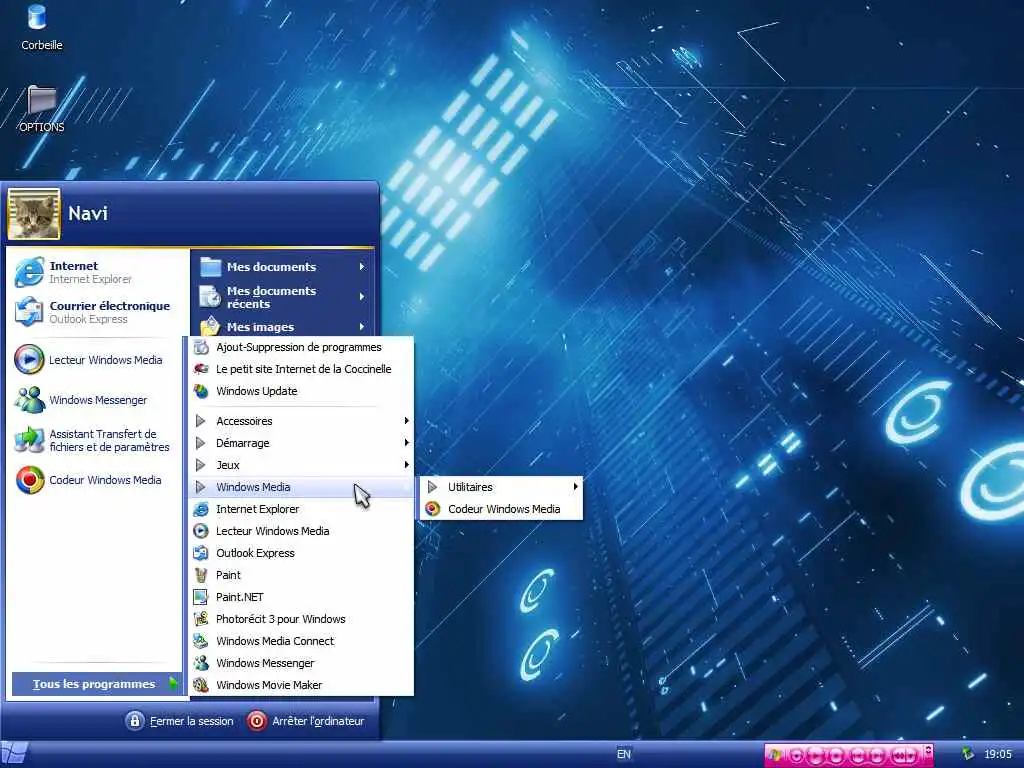Open the Utilitaires submenu
The image size is (1024, 768).
pos(500,487)
